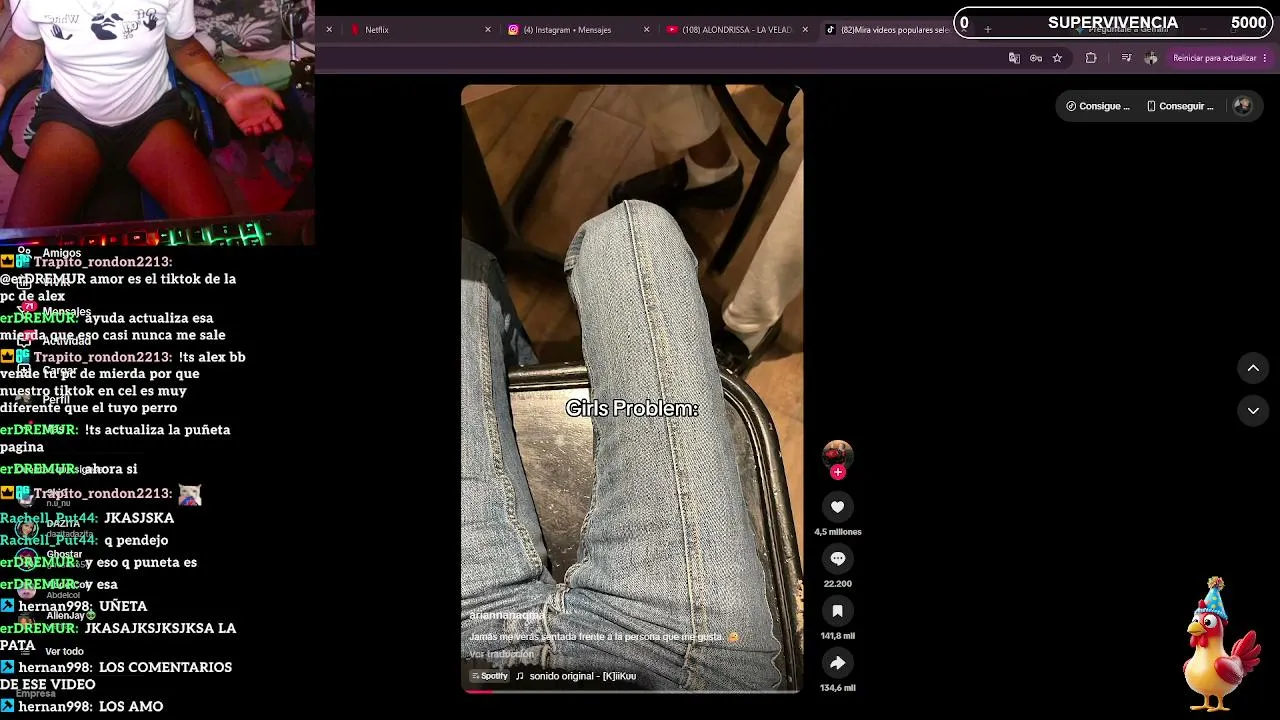The width and height of the screenshot is (1280, 720).
Task: Open the comments bubble showing 22.200
Action: pyautogui.click(x=838, y=559)
